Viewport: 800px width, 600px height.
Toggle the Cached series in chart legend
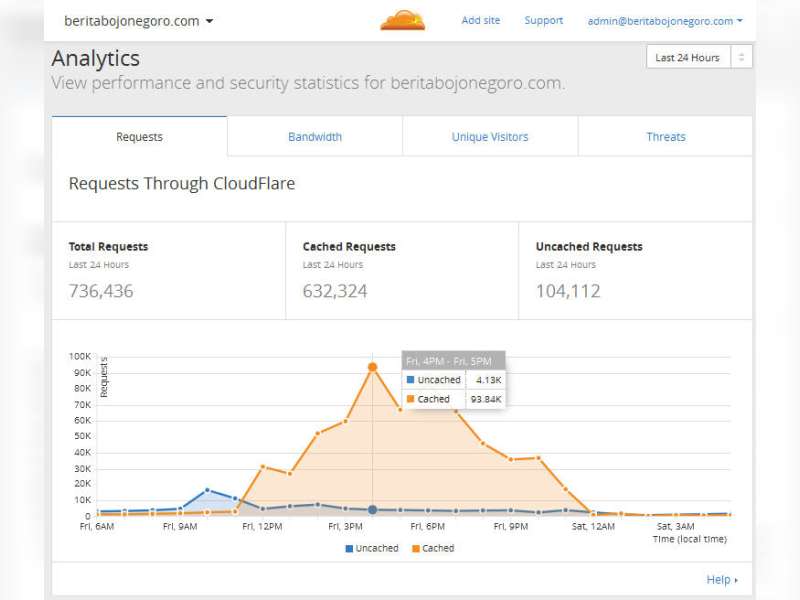pos(437,548)
